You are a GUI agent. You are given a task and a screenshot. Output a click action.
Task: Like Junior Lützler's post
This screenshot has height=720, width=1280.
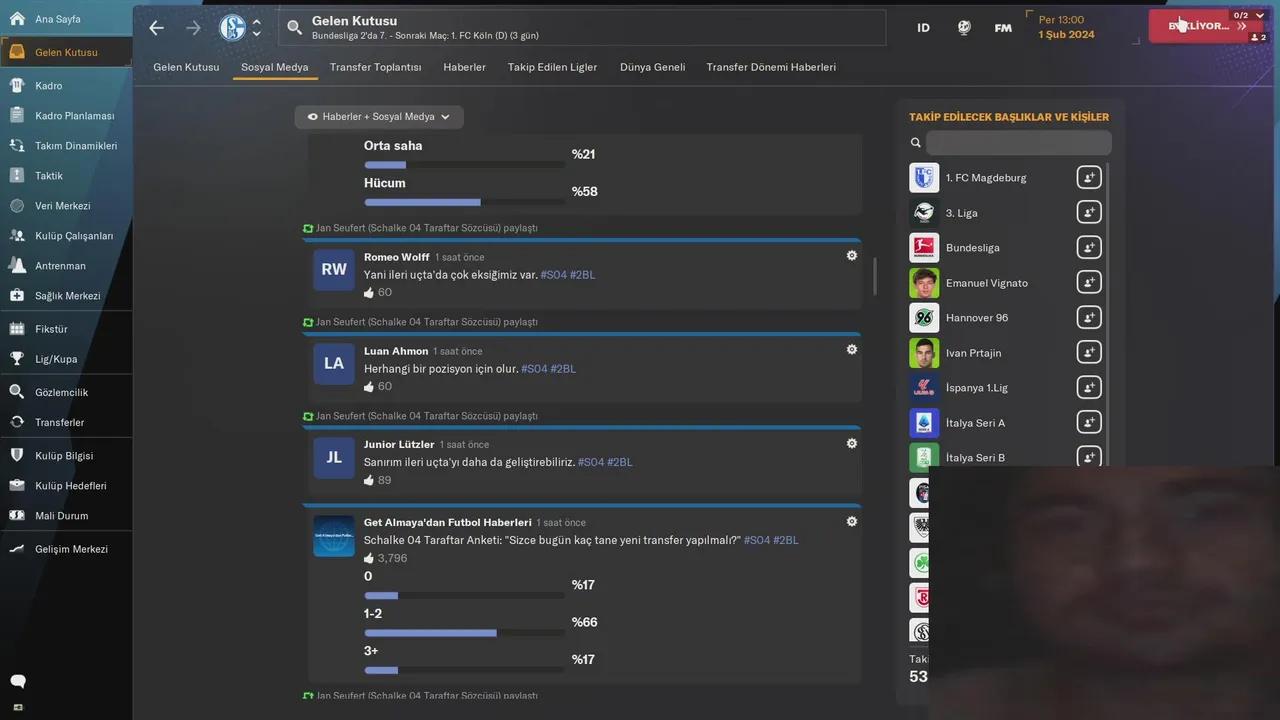point(369,480)
